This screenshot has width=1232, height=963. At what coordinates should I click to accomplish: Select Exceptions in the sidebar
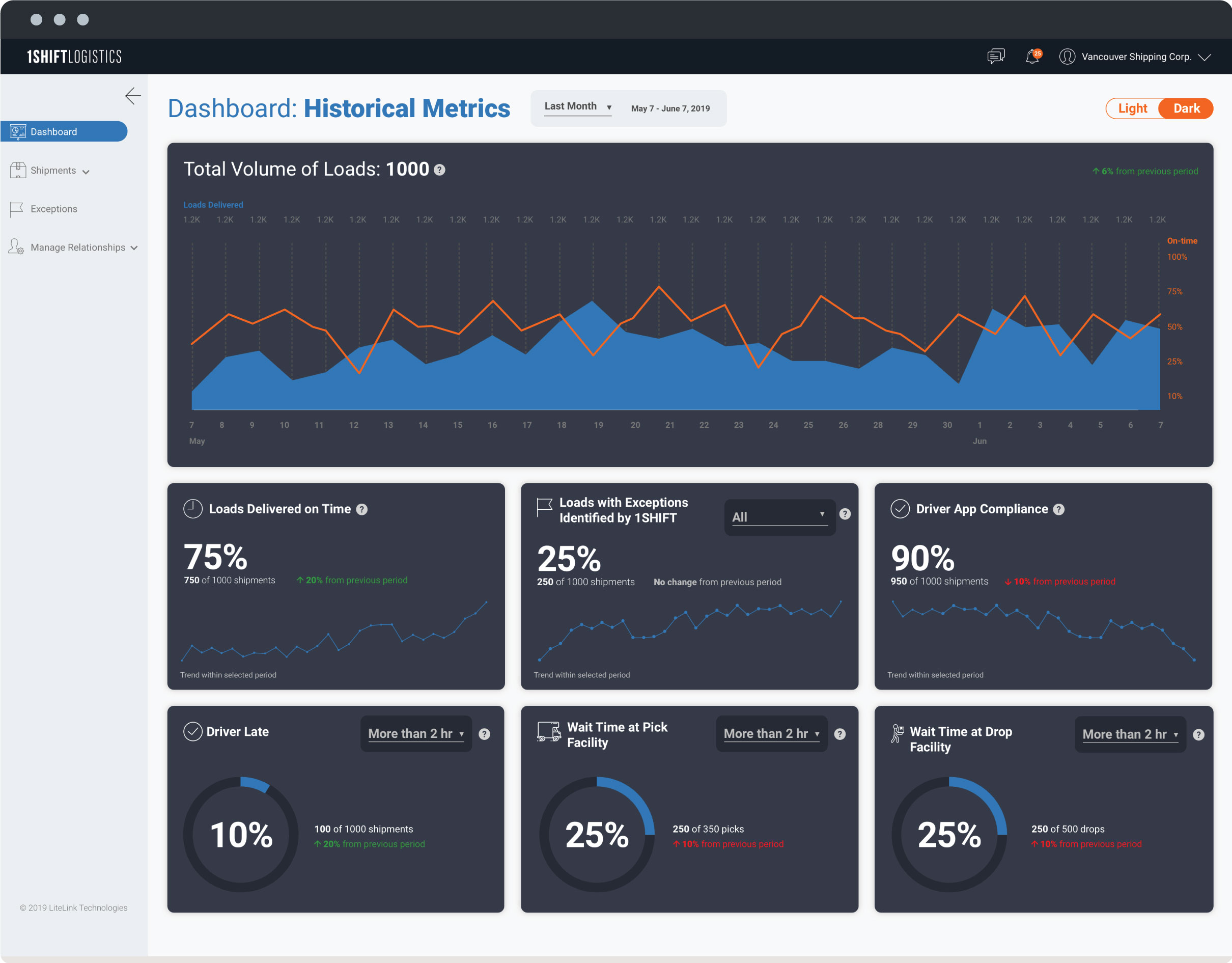(53, 209)
